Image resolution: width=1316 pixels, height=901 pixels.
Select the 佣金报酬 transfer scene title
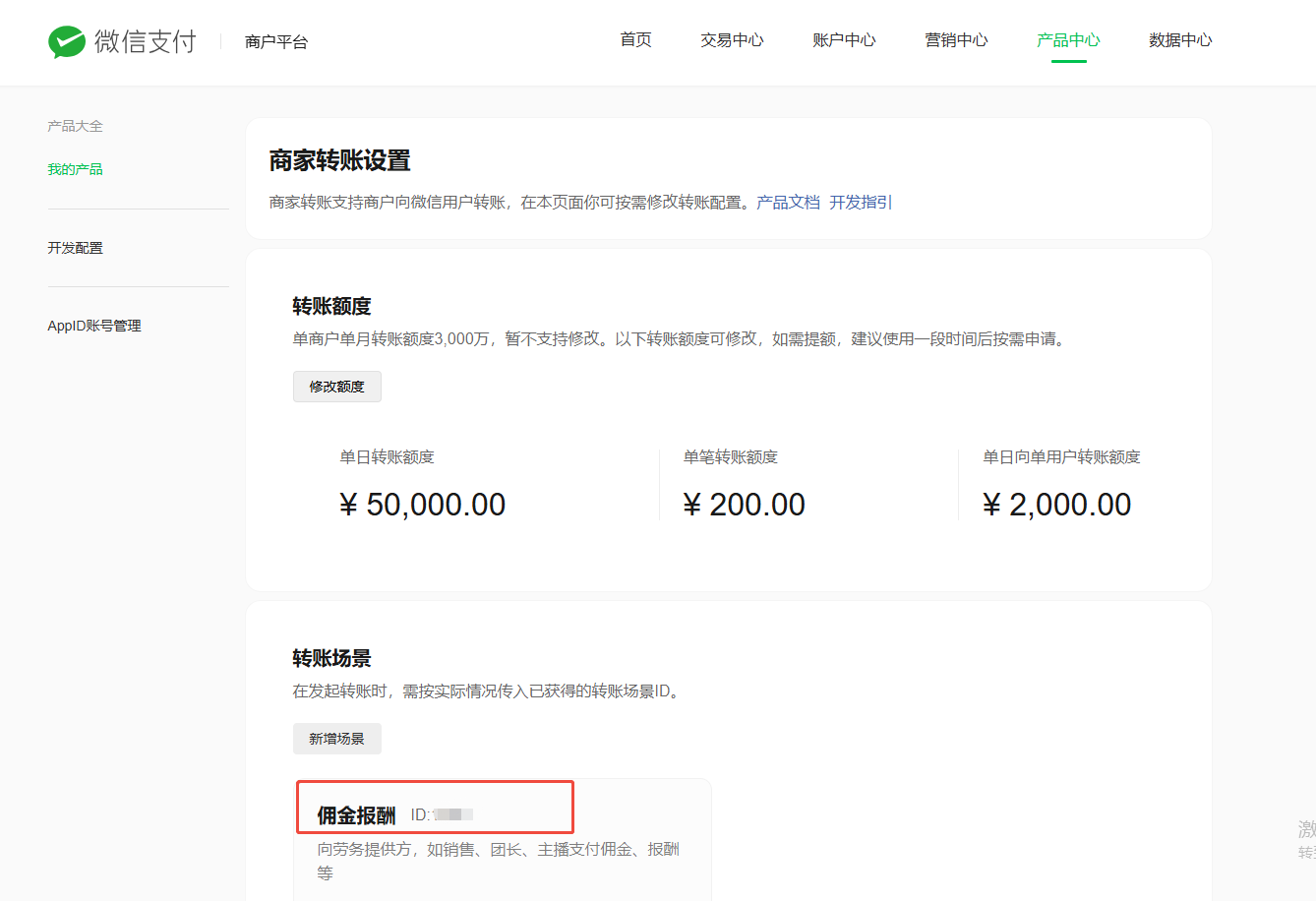click(356, 815)
